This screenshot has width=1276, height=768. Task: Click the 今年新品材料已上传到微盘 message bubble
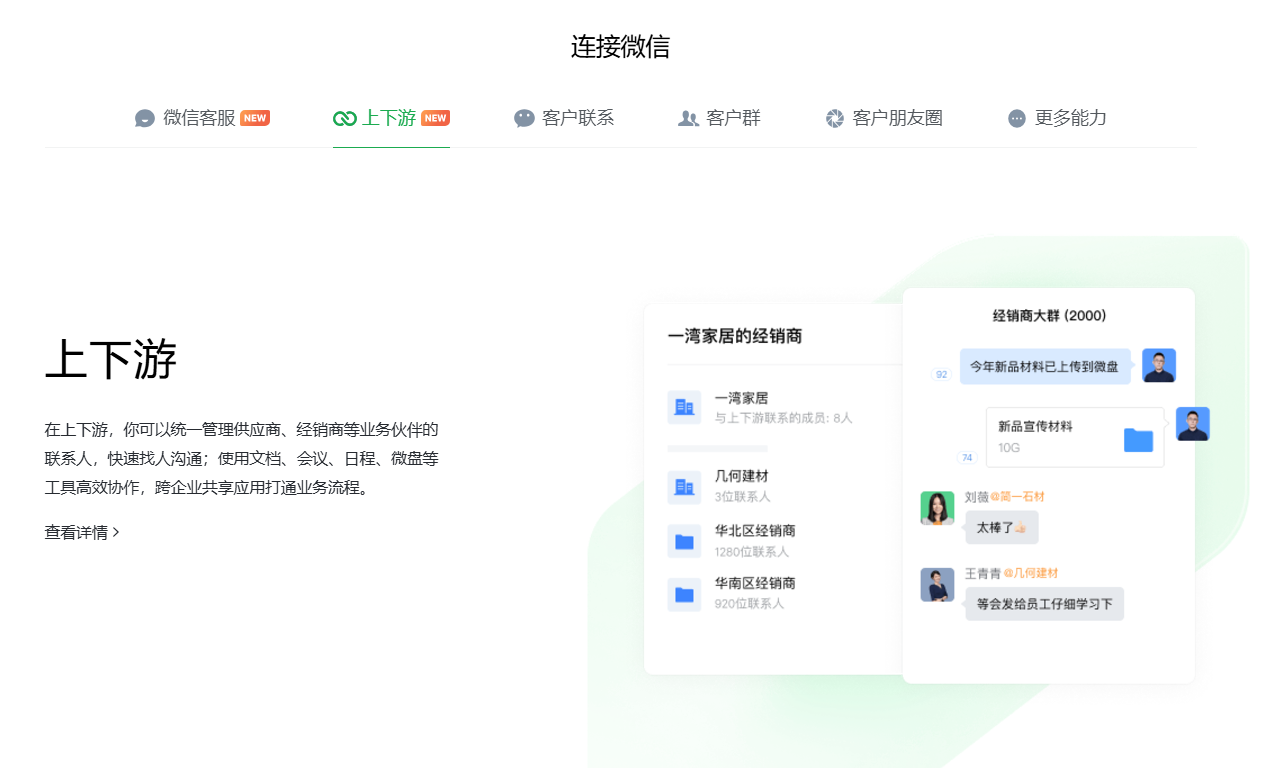pos(1044,366)
